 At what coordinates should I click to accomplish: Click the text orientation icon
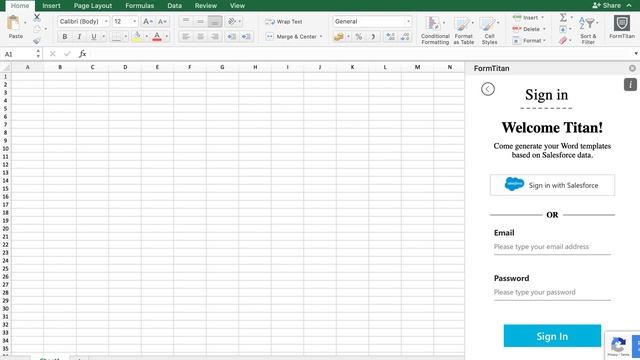point(232,21)
